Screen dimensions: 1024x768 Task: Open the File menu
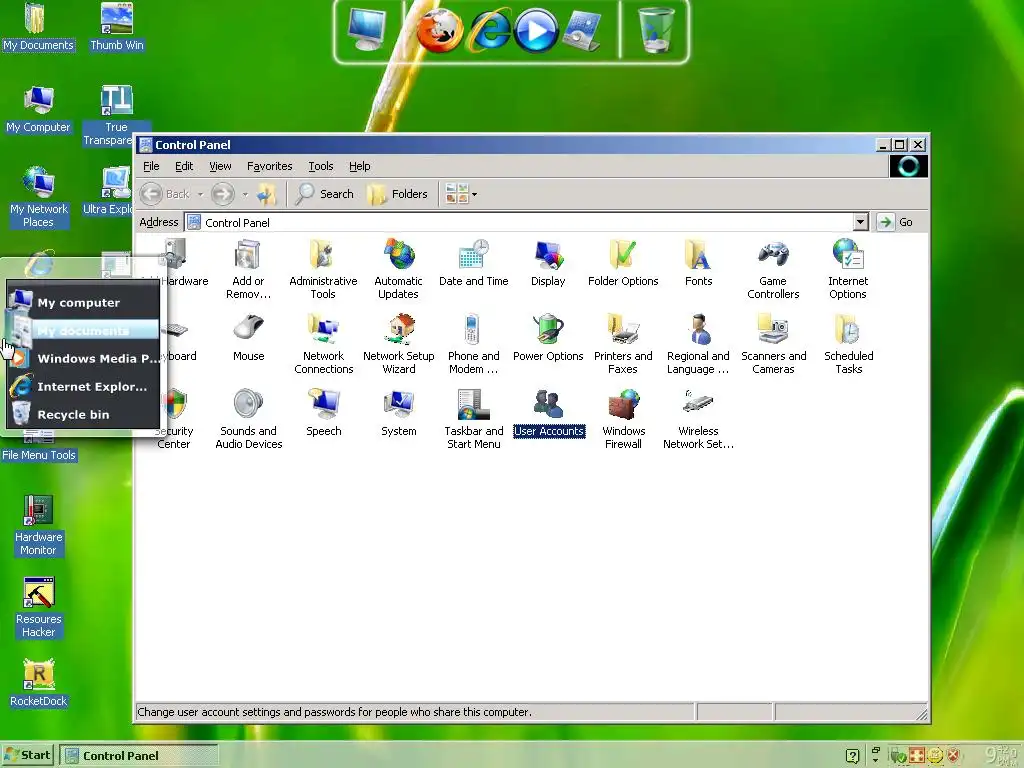(x=151, y=167)
